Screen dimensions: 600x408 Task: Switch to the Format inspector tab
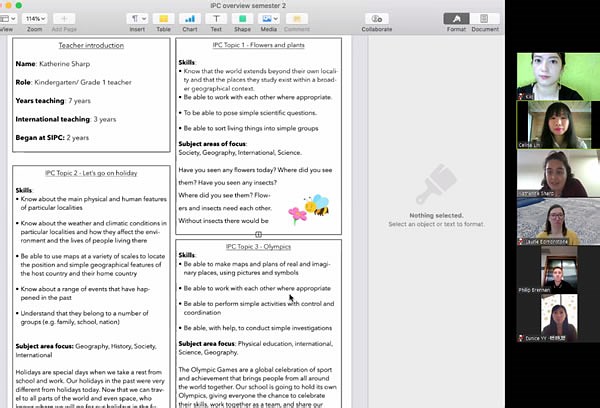coord(457,18)
